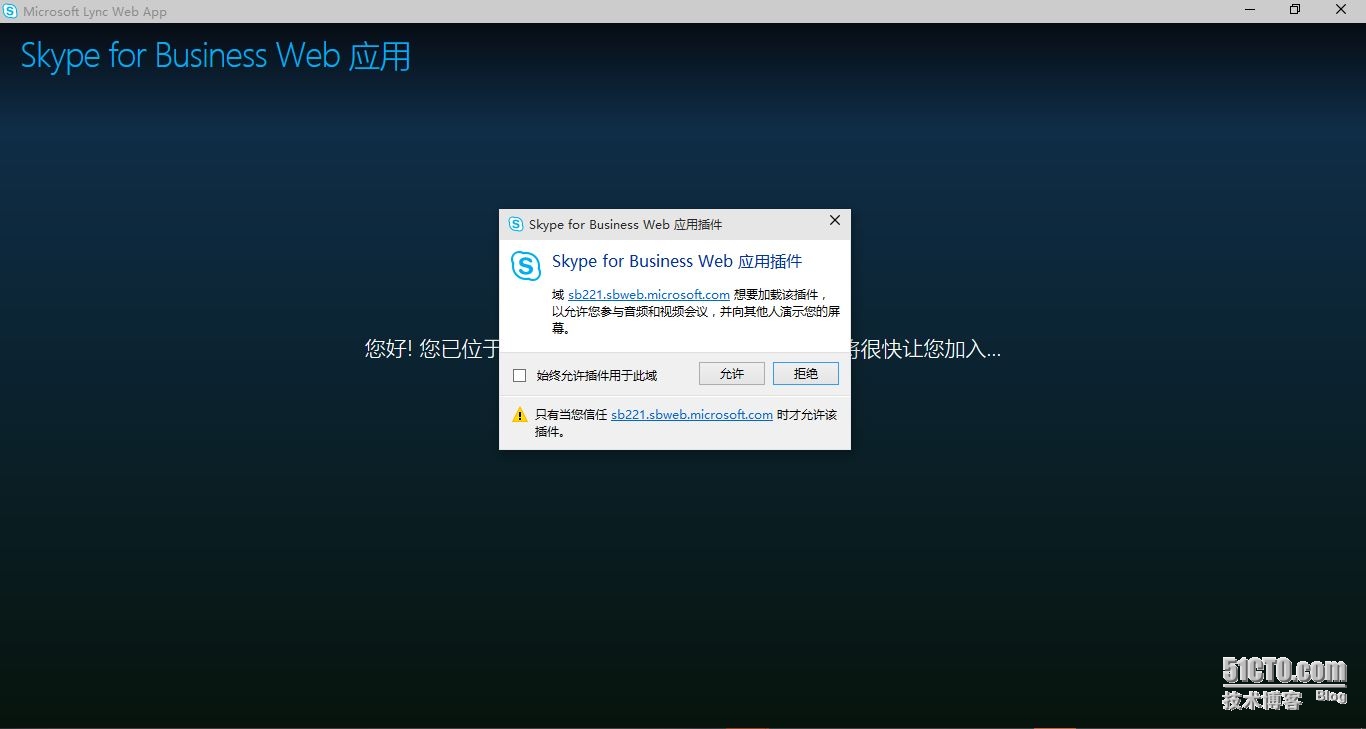Viewport: 1366px width, 729px height.
Task: Restore down the Lync Web App window
Action: point(1295,10)
